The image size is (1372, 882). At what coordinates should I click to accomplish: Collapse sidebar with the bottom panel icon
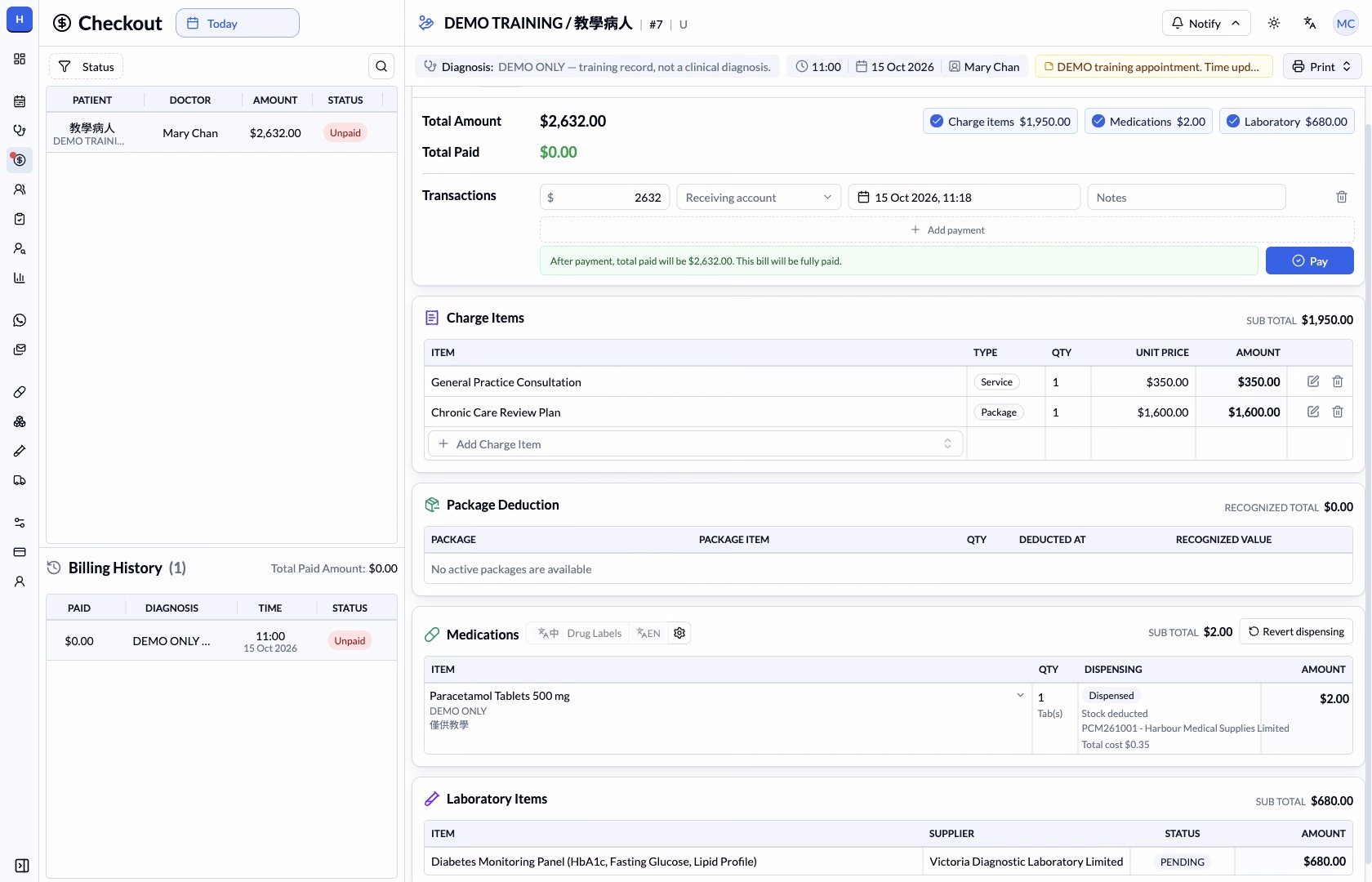[22, 866]
